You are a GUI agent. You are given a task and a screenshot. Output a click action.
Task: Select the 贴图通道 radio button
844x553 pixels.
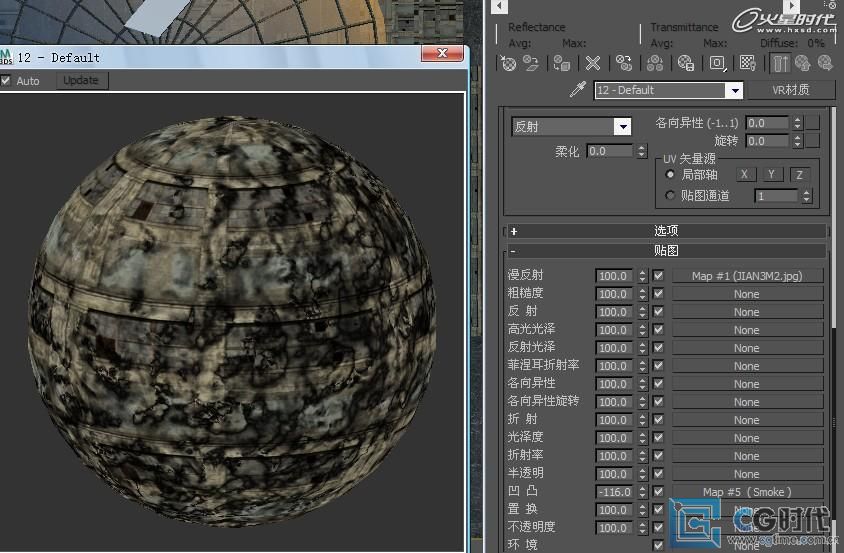[670, 195]
